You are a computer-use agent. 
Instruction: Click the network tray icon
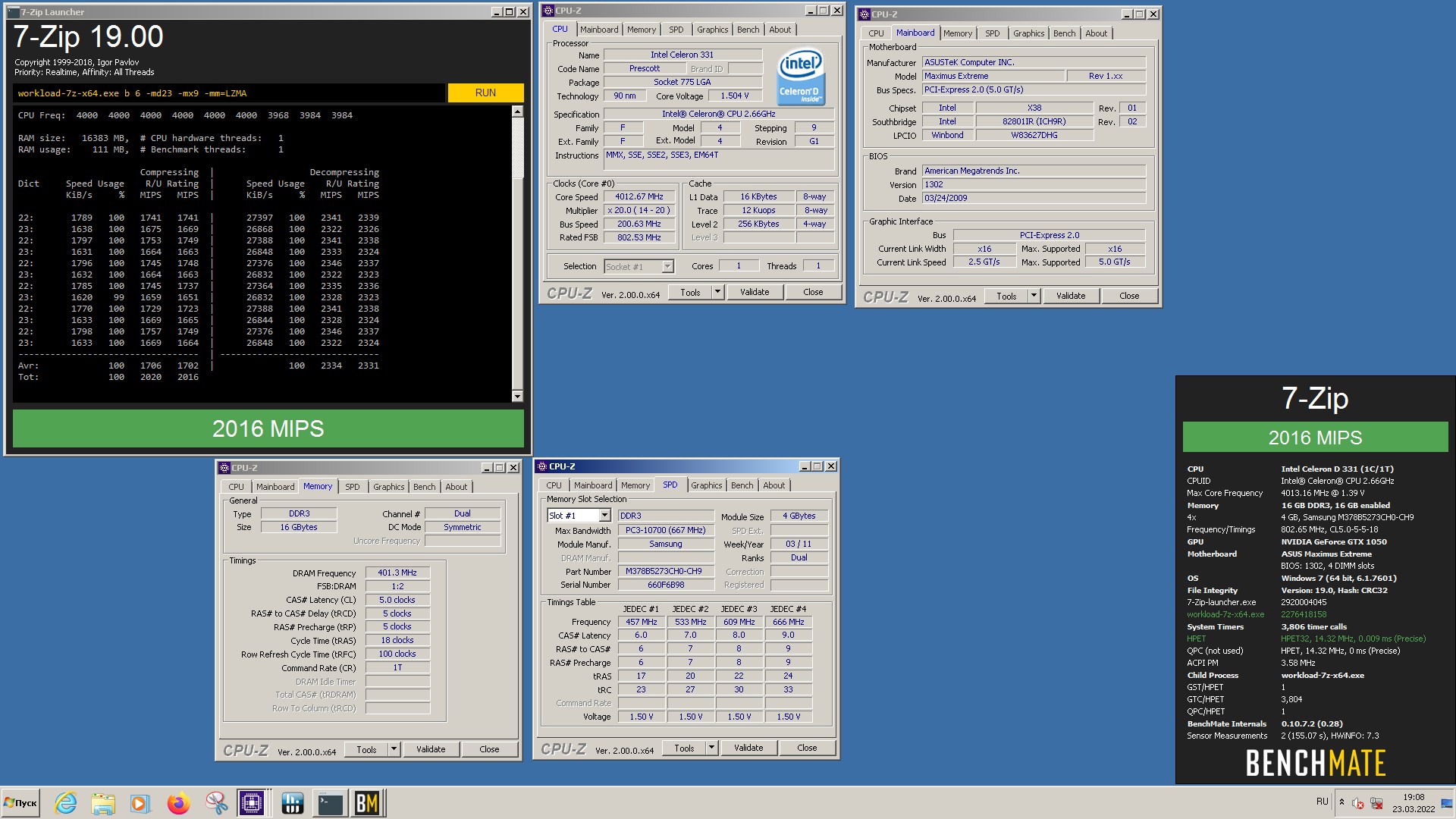(x=1376, y=803)
